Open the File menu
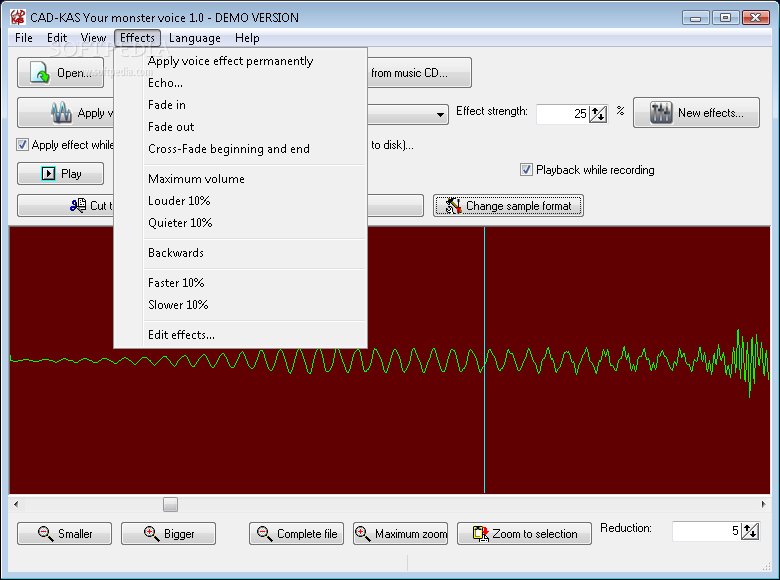 pos(24,38)
